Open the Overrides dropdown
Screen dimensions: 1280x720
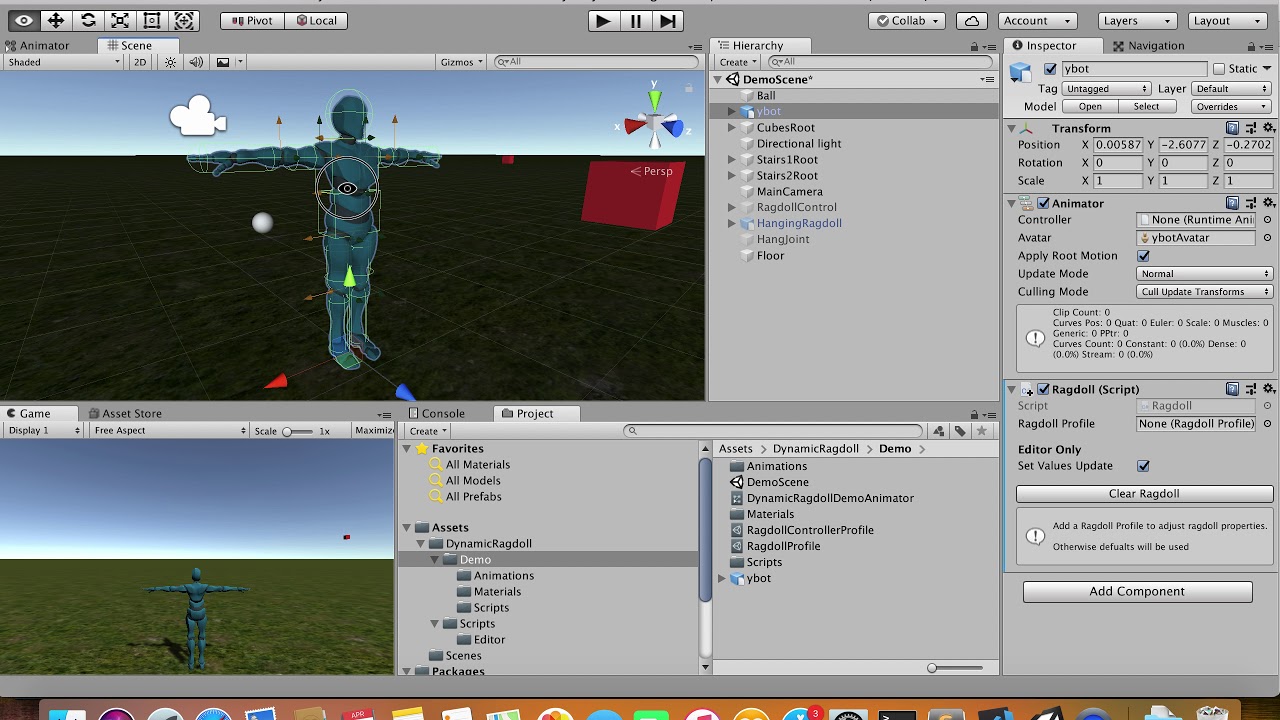1232,106
